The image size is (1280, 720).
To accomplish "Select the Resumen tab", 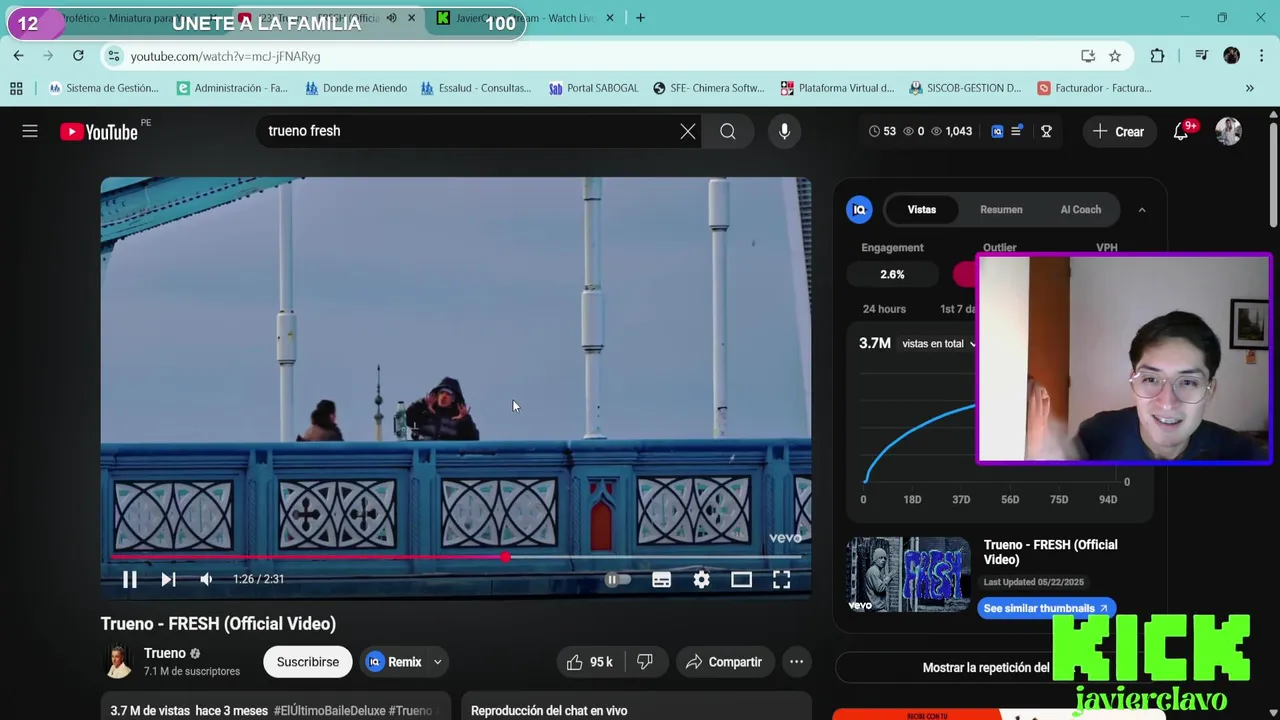I will pyautogui.click(x=1001, y=210).
